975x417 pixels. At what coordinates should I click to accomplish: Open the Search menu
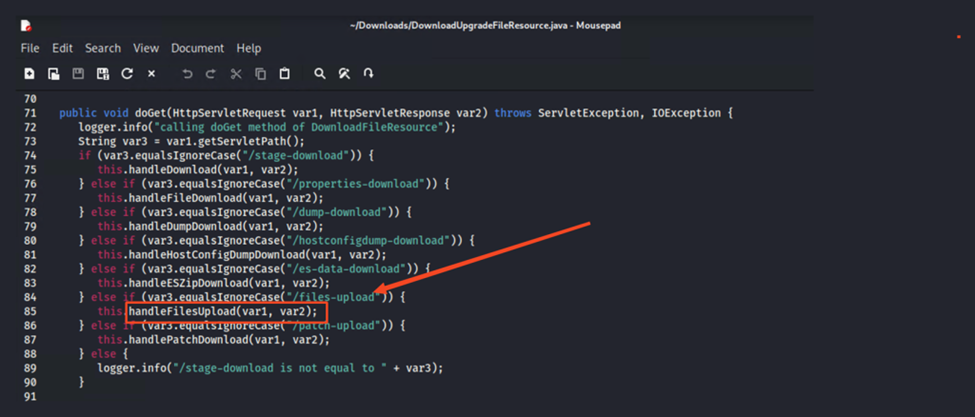[102, 48]
